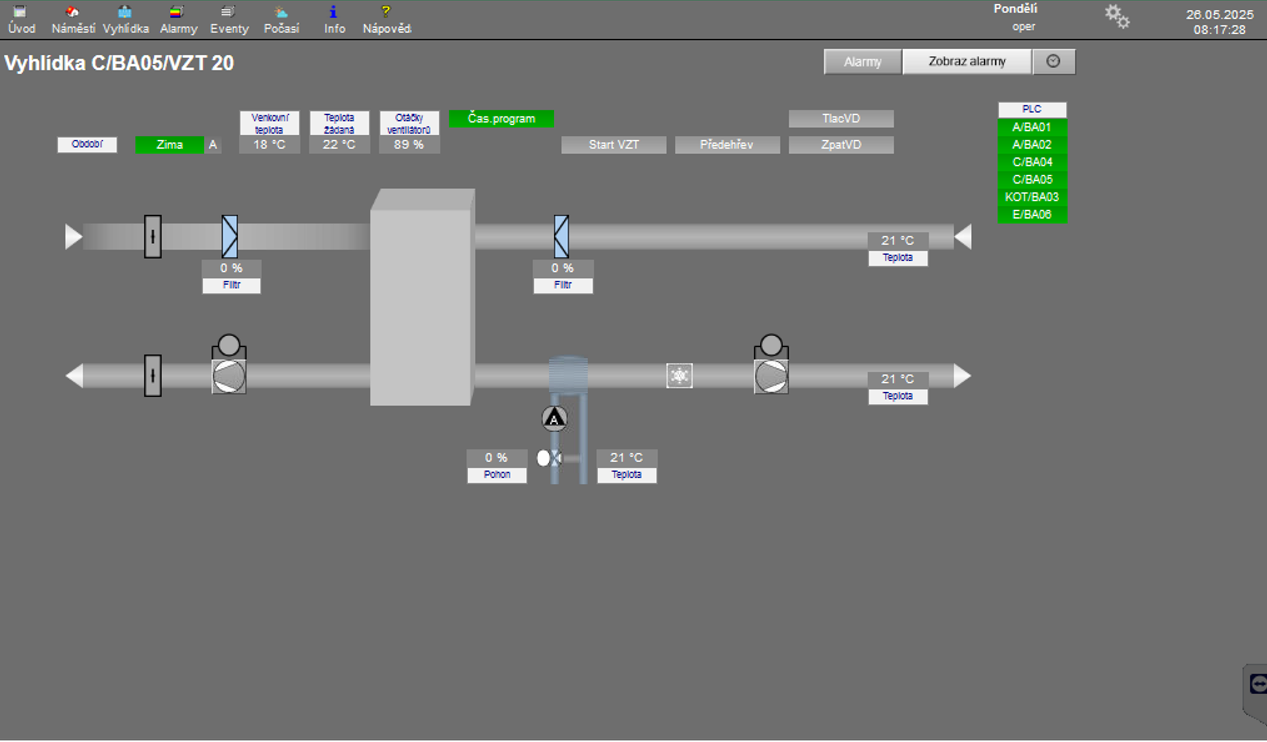The image size is (1267, 742).
Task: Open the clock button next to Zobraz alarmy
Action: pos(1053,62)
